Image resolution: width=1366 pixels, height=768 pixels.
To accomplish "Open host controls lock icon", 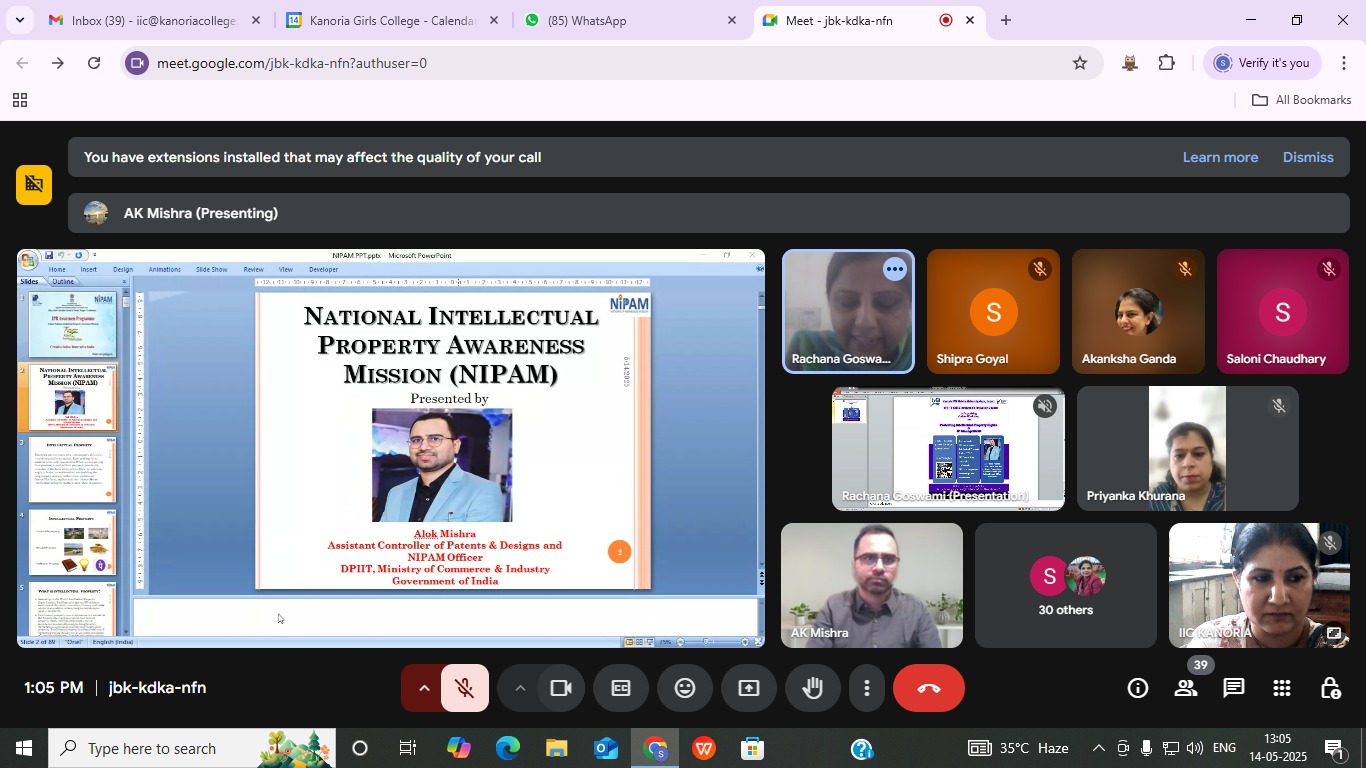I will pos(1330,688).
